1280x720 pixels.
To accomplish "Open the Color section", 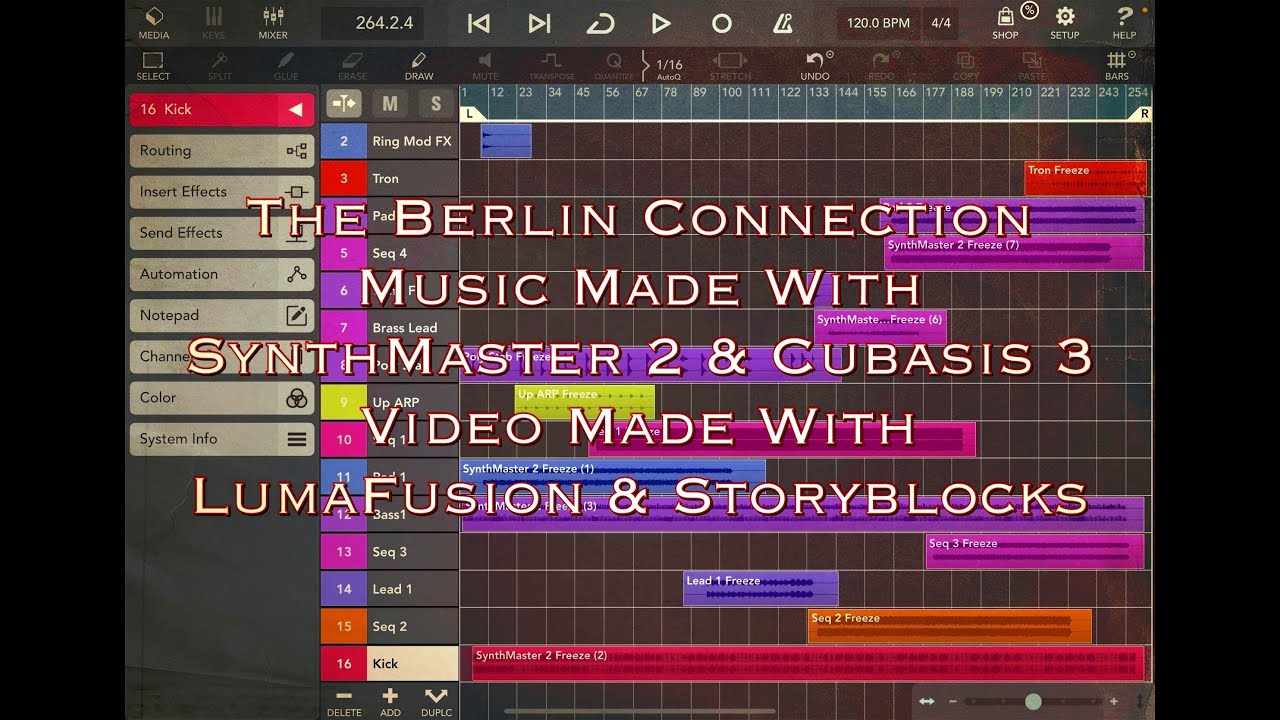I will tap(221, 397).
